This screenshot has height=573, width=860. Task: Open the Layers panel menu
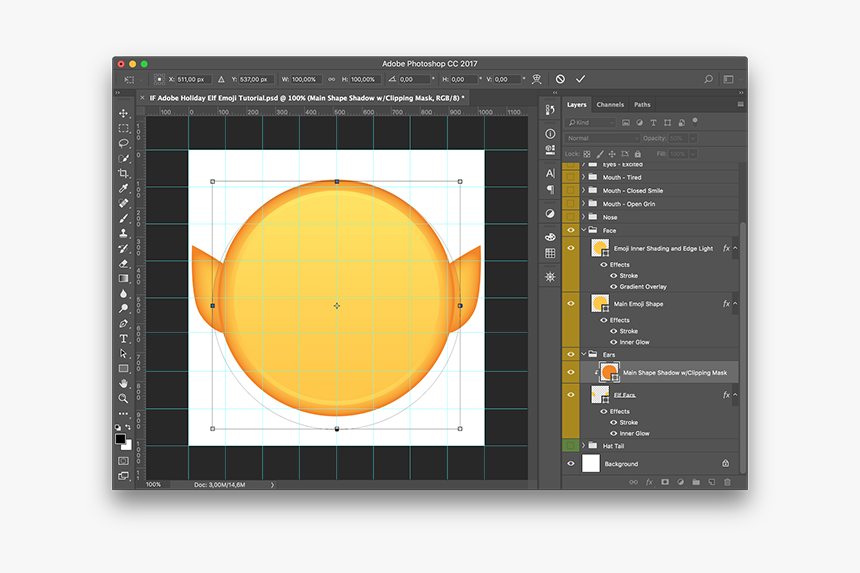click(x=740, y=104)
